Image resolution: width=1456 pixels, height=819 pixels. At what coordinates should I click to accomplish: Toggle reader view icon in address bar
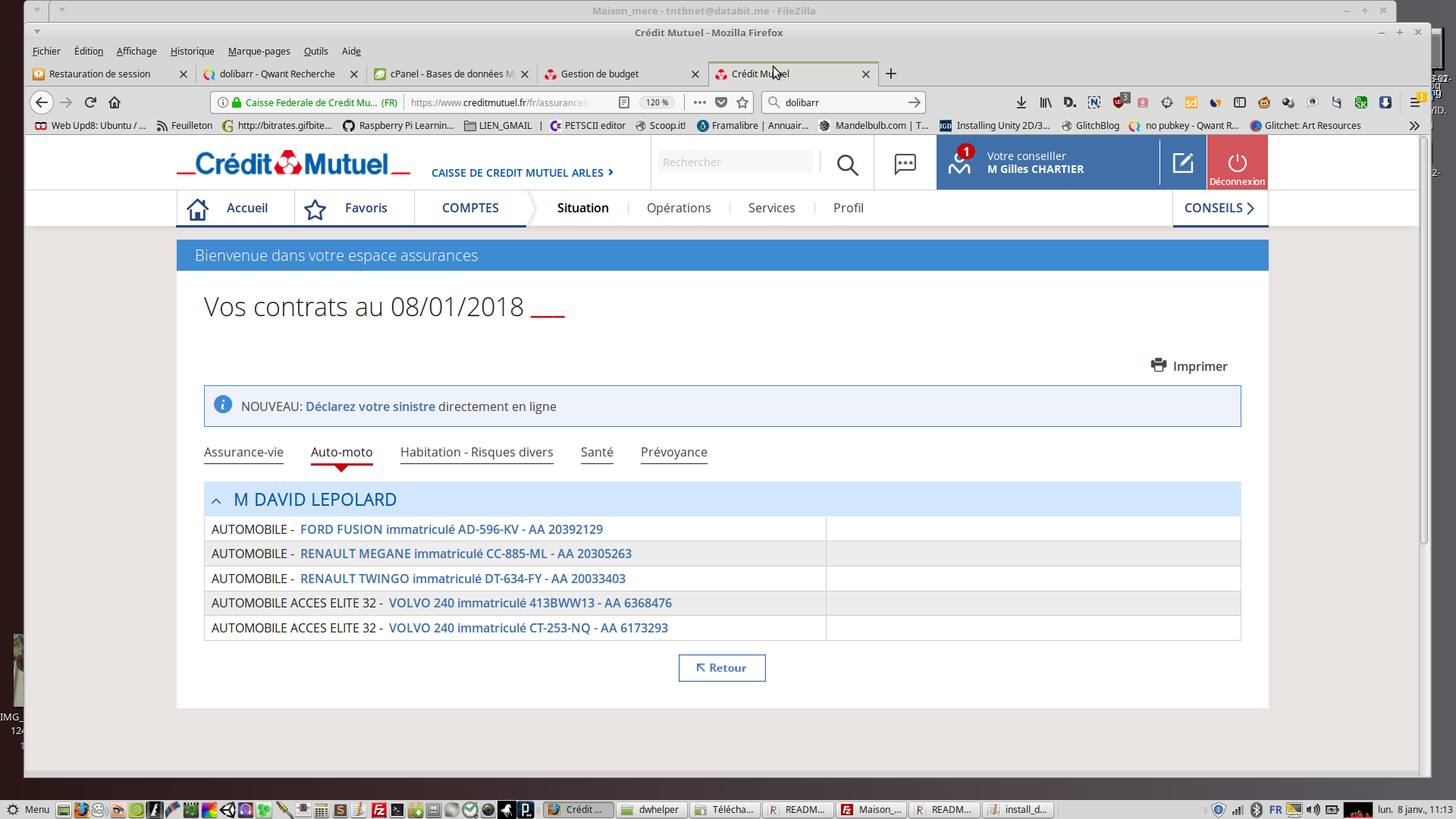[623, 102]
